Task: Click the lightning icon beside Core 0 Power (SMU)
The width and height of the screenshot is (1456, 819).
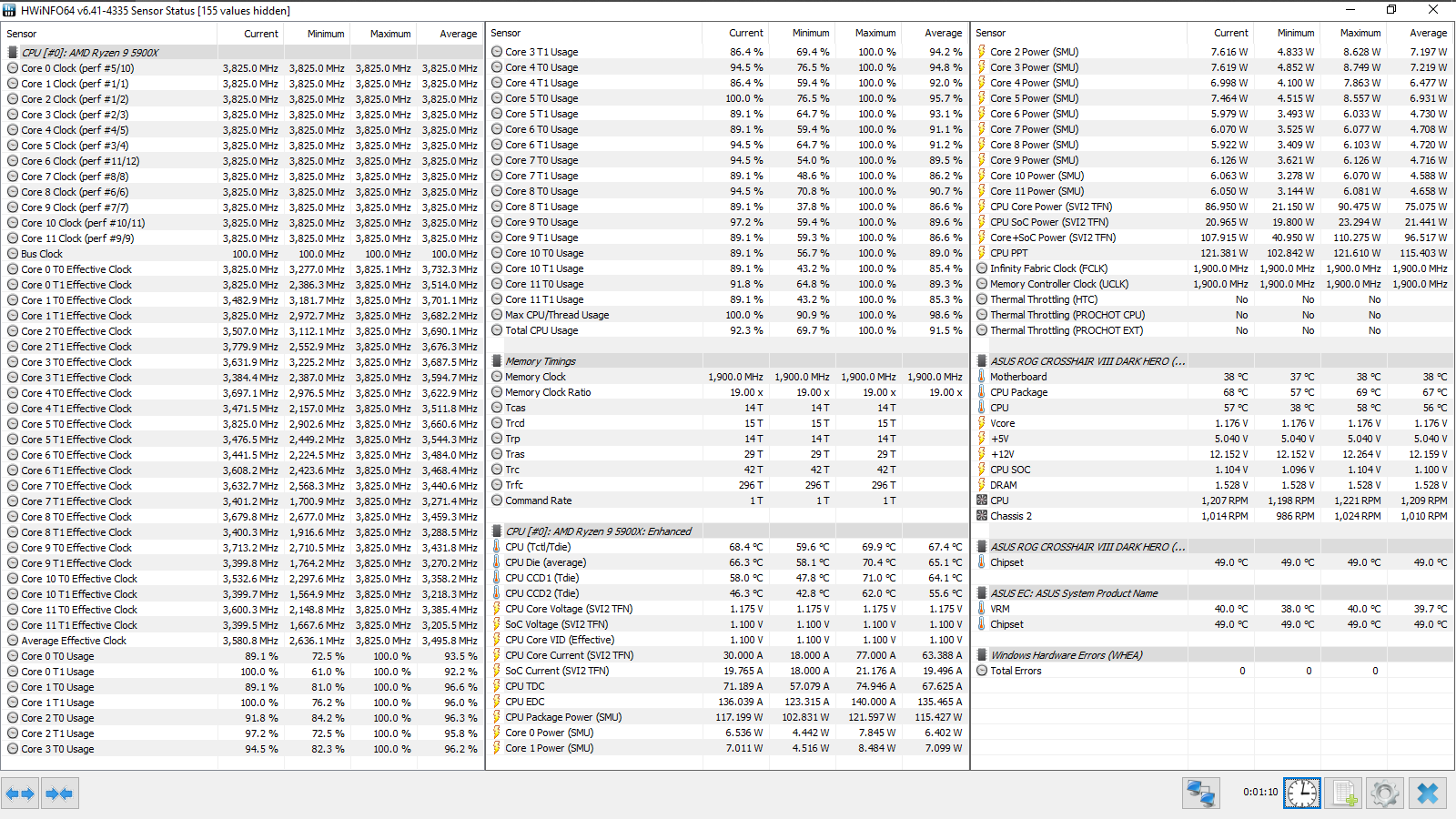Action: [x=497, y=733]
